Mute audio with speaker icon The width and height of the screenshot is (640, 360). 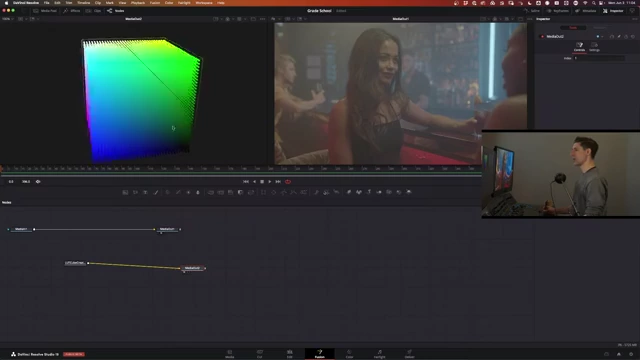coord(38,182)
